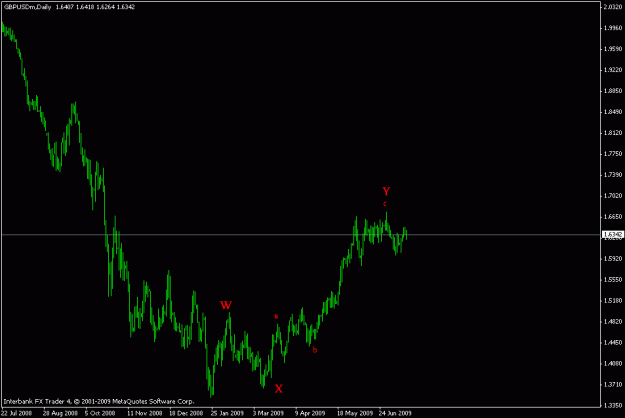The height and width of the screenshot is (418, 625).
Task: Click the 1.5180 price axis label
Action: click(613, 301)
